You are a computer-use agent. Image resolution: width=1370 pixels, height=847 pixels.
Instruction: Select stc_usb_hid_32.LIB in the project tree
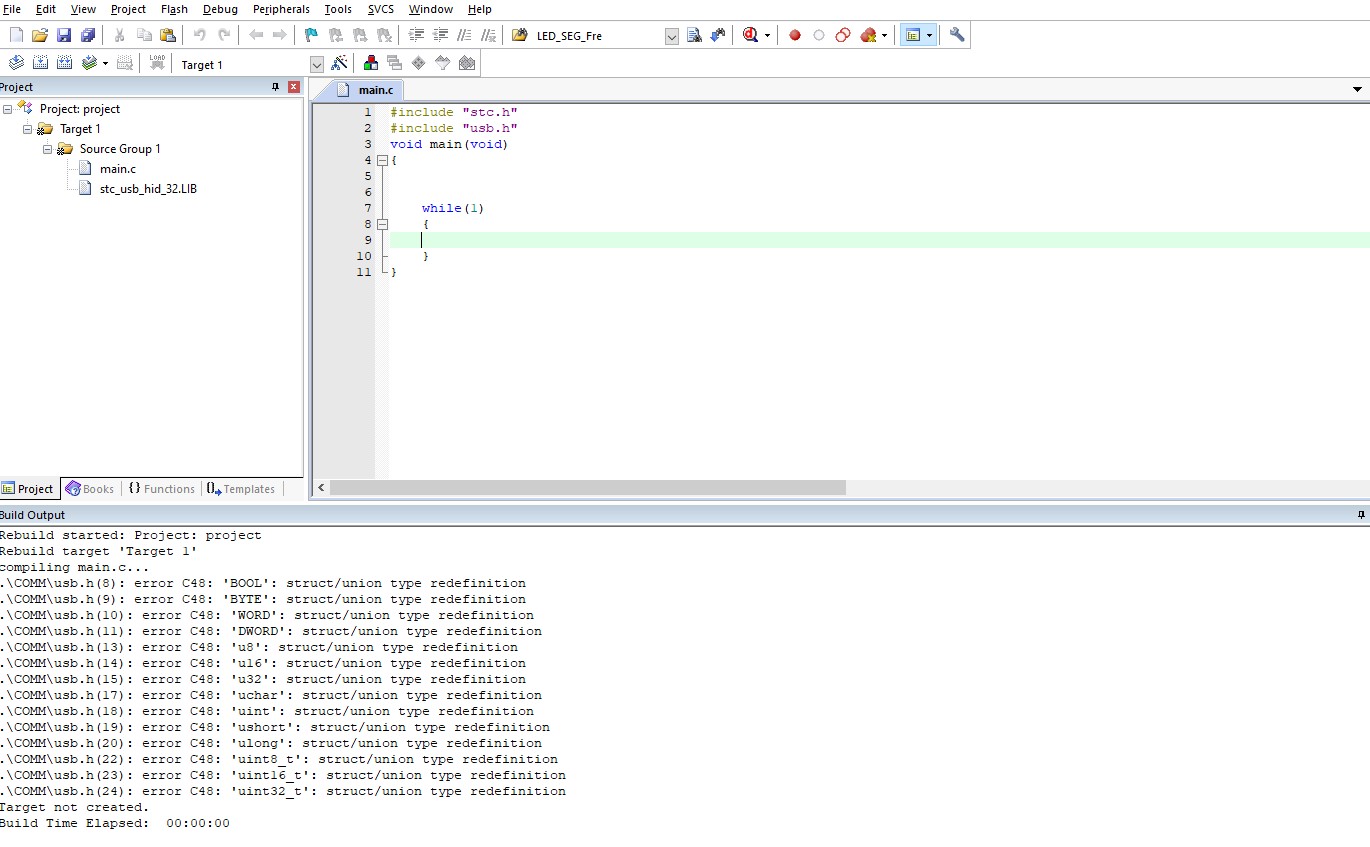coord(148,189)
